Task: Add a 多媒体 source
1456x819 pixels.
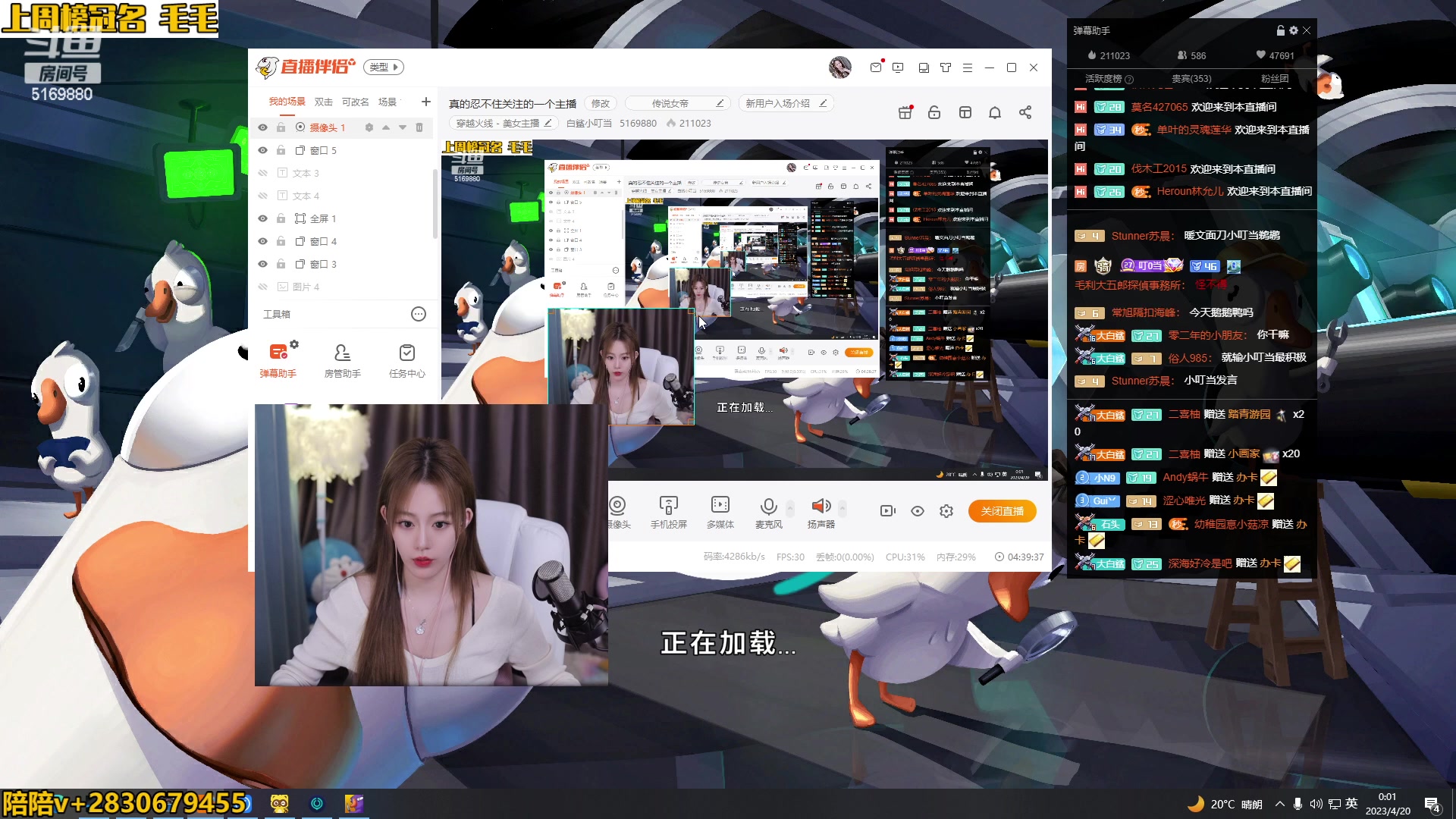Action: tap(720, 513)
